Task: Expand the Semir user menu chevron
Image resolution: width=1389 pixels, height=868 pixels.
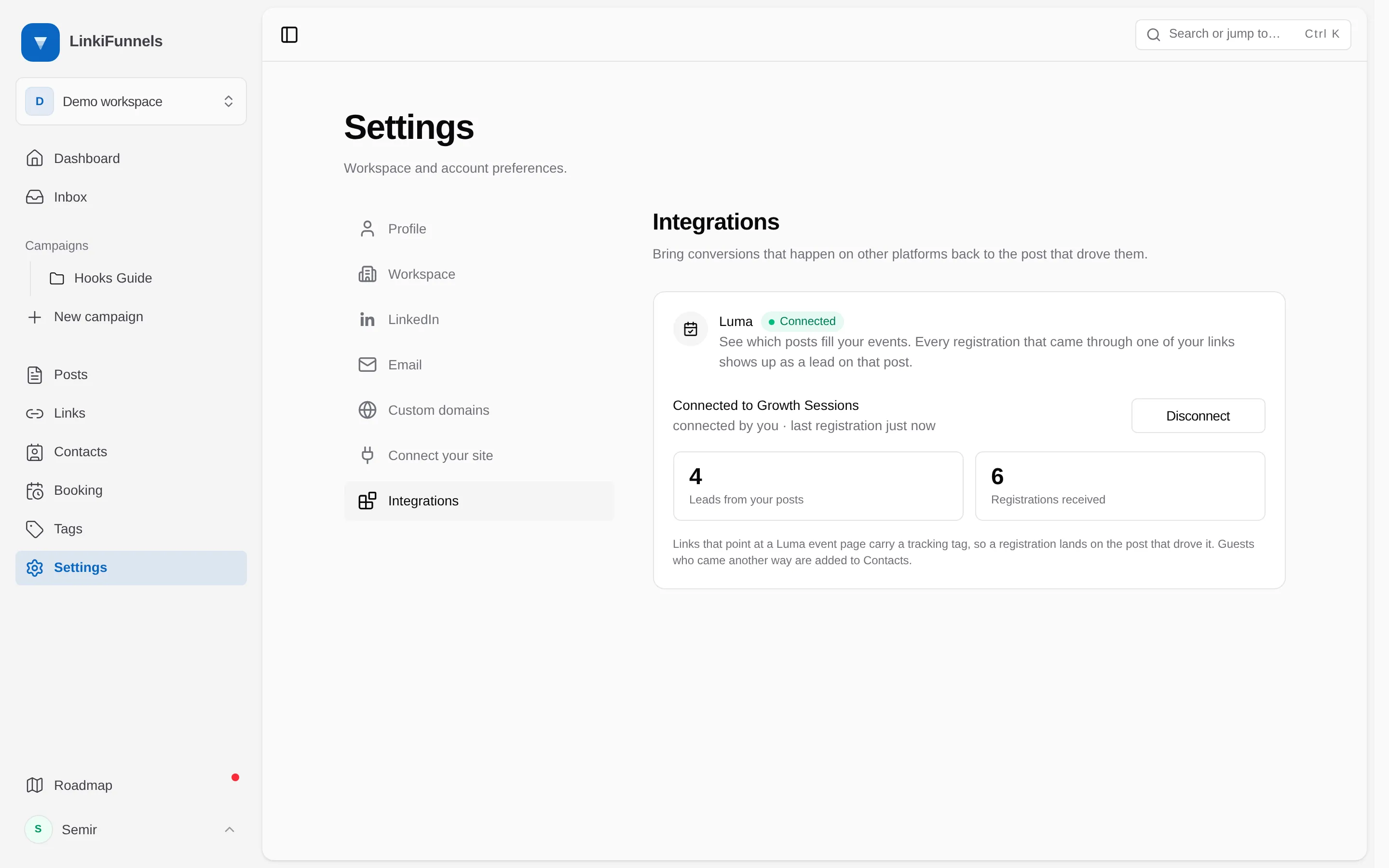Action: tap(230, 829)
